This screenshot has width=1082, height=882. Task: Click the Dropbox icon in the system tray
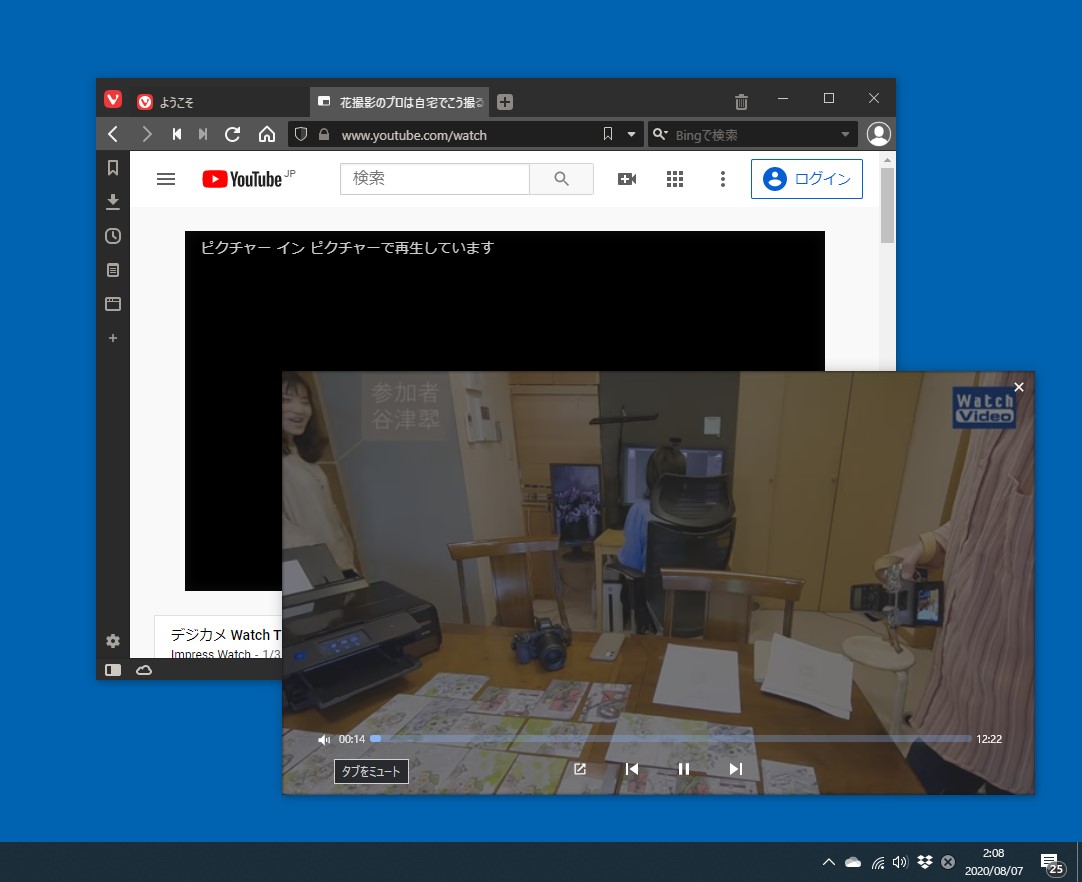click(925, 861)
